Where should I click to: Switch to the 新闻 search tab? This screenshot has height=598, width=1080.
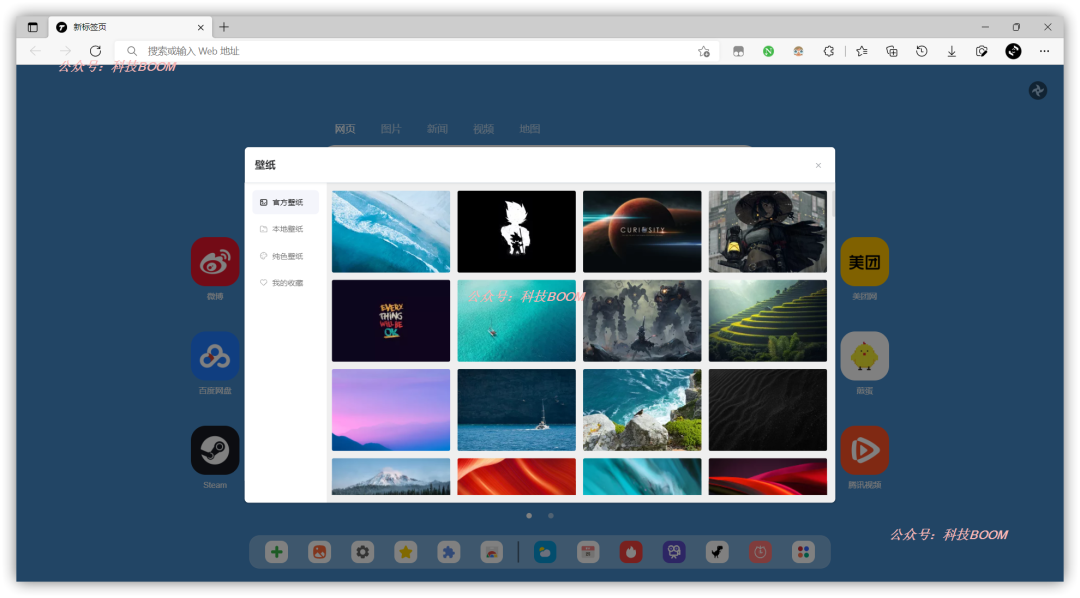coord(437,129)
